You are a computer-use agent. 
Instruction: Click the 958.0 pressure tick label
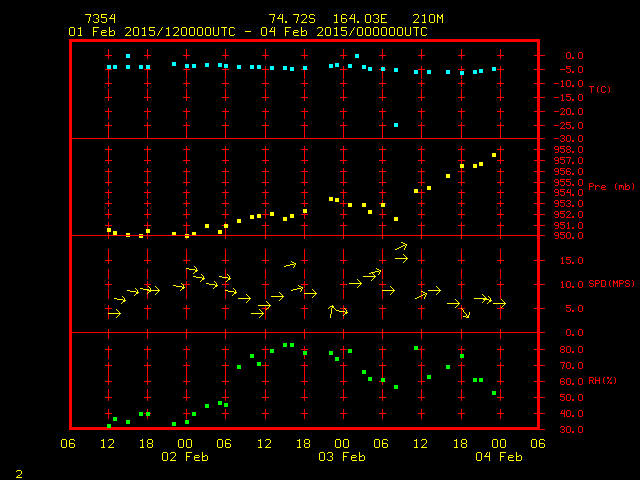pos(577,150)
